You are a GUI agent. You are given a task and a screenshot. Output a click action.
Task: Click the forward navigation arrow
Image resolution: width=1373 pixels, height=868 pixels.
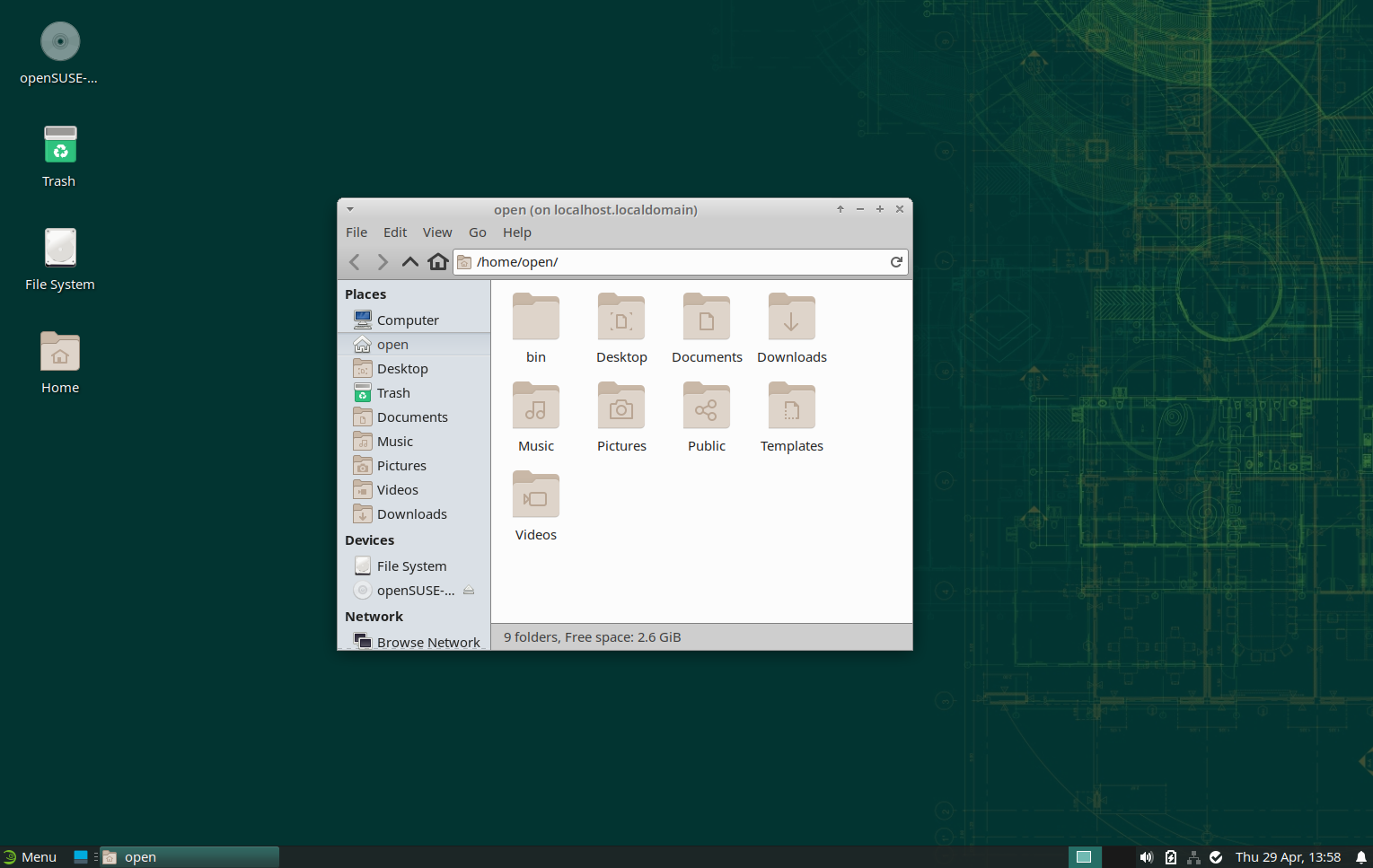point(383,262)
